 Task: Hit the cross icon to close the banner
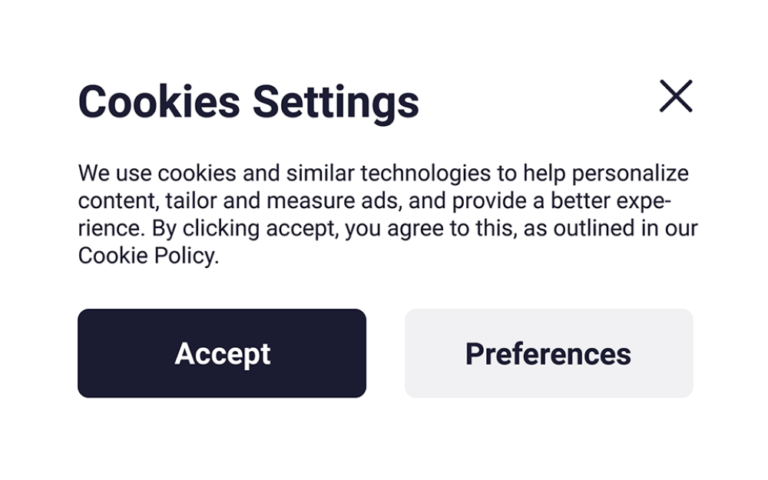point(676,96)
